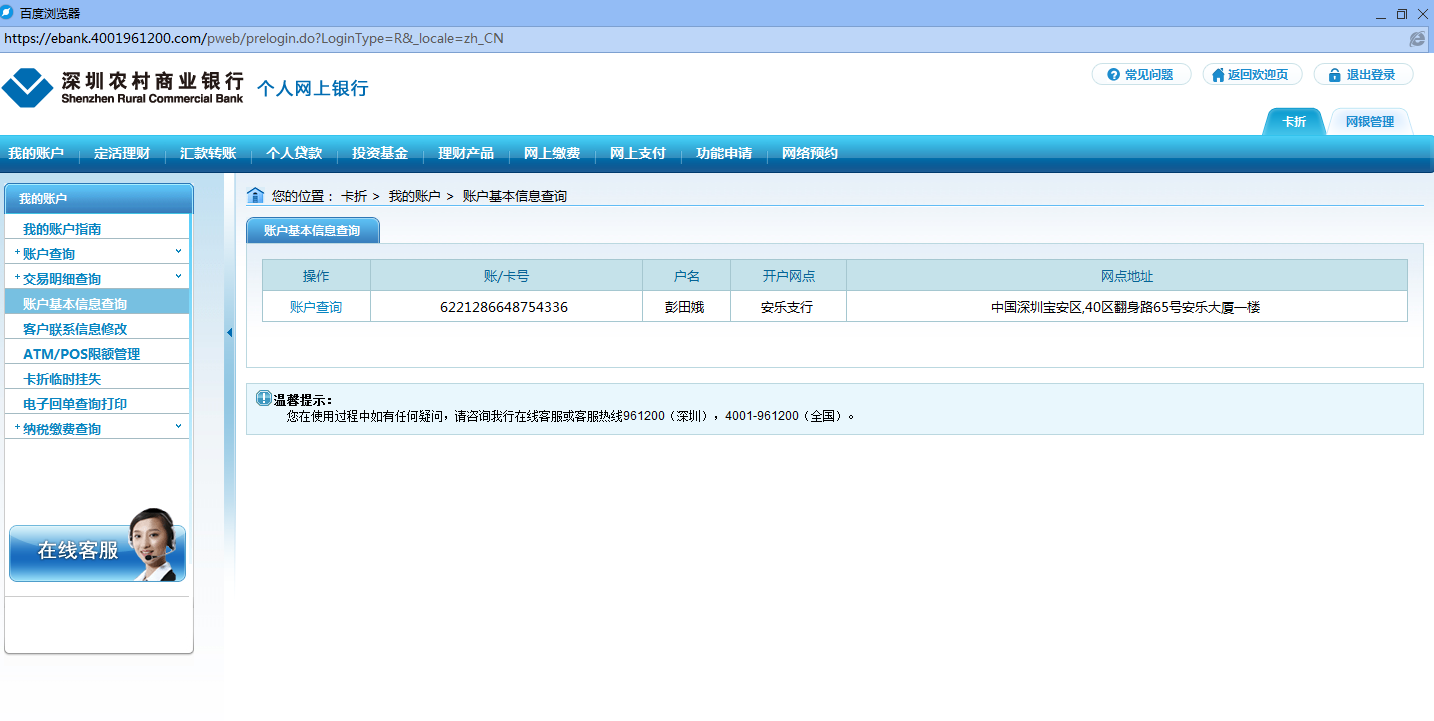Image resolution: width=1434 pixels, height=721 pixels.
Task: Click the home icon beside breadcrumb
Action: (x=255, y=195)
